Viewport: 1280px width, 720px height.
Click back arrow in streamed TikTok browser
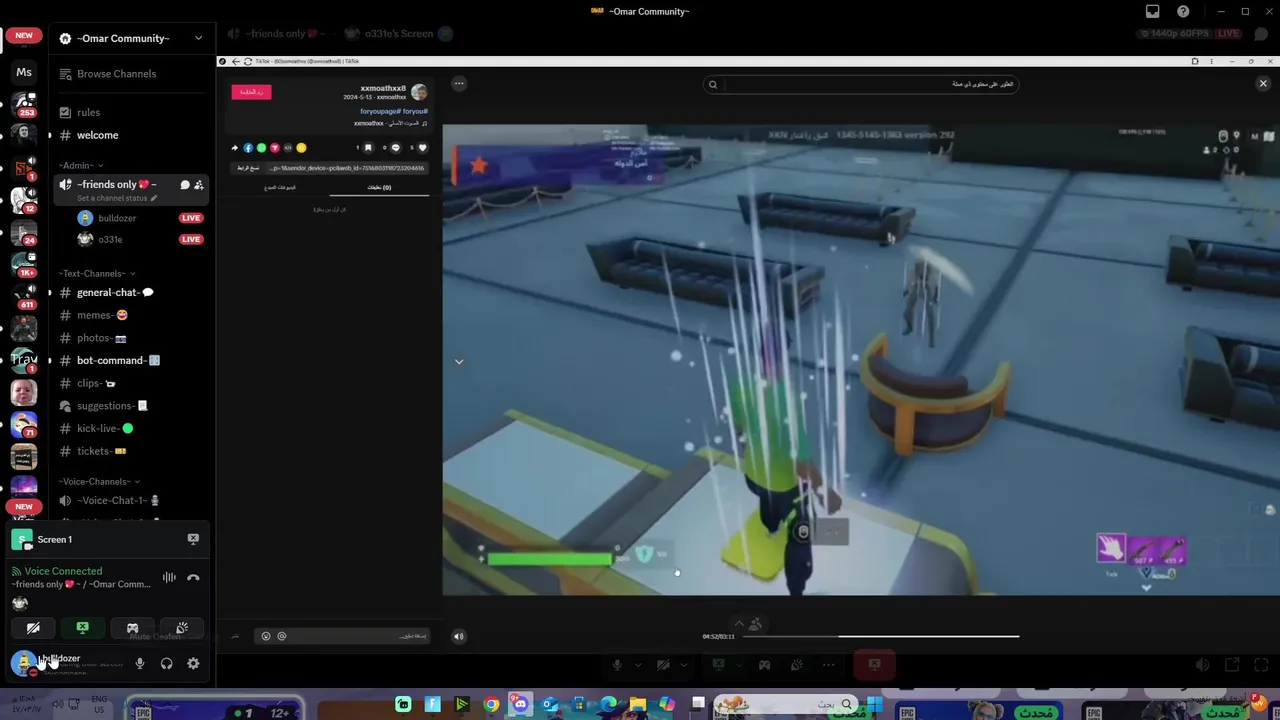pyautogui.click(x=236, y=62)
